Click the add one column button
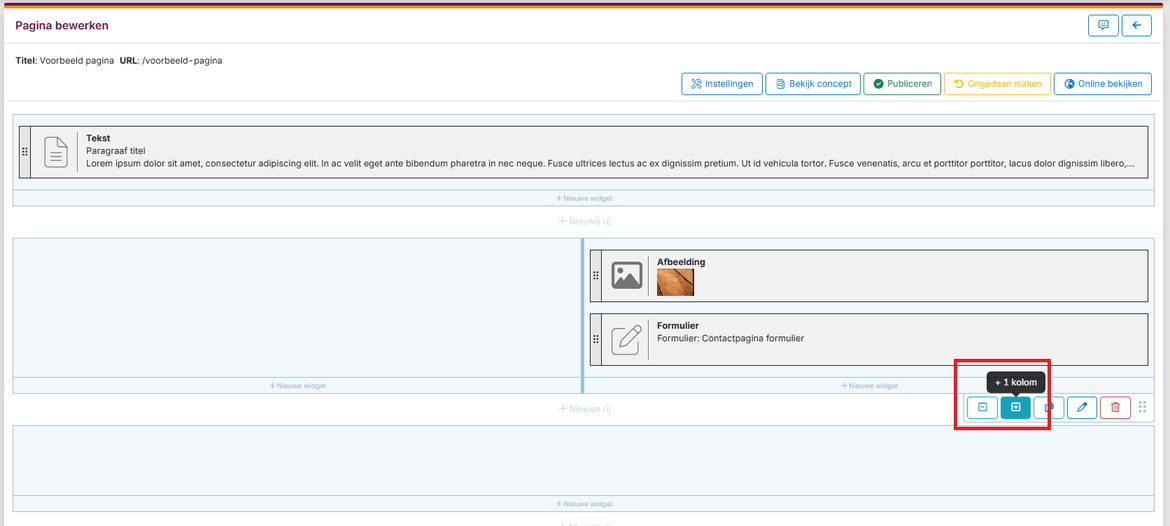Viewport: 1170px width, 526px height. tap(1015, 407)
